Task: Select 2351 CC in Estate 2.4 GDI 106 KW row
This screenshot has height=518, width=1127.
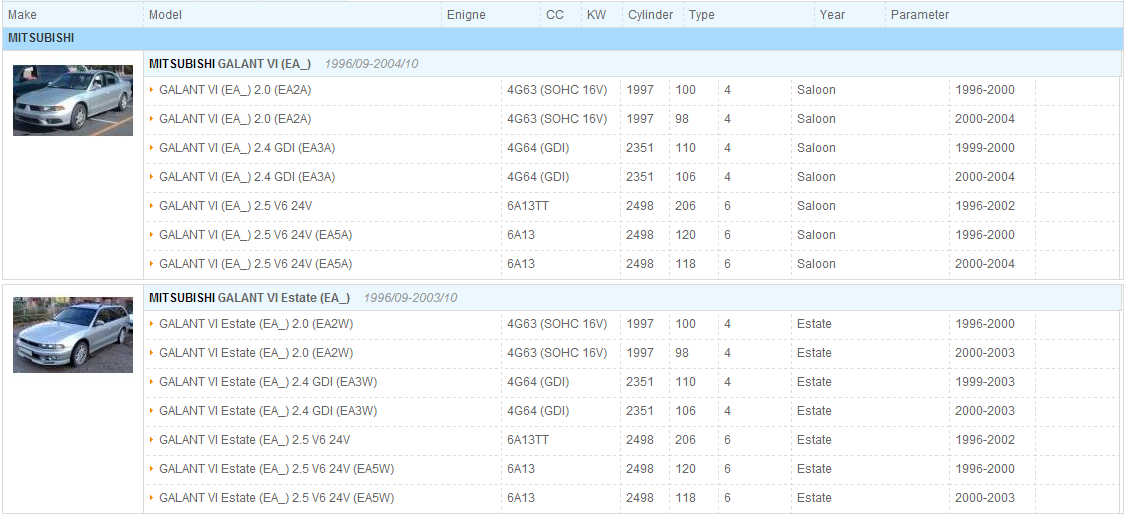Action: tap(640, 410)
